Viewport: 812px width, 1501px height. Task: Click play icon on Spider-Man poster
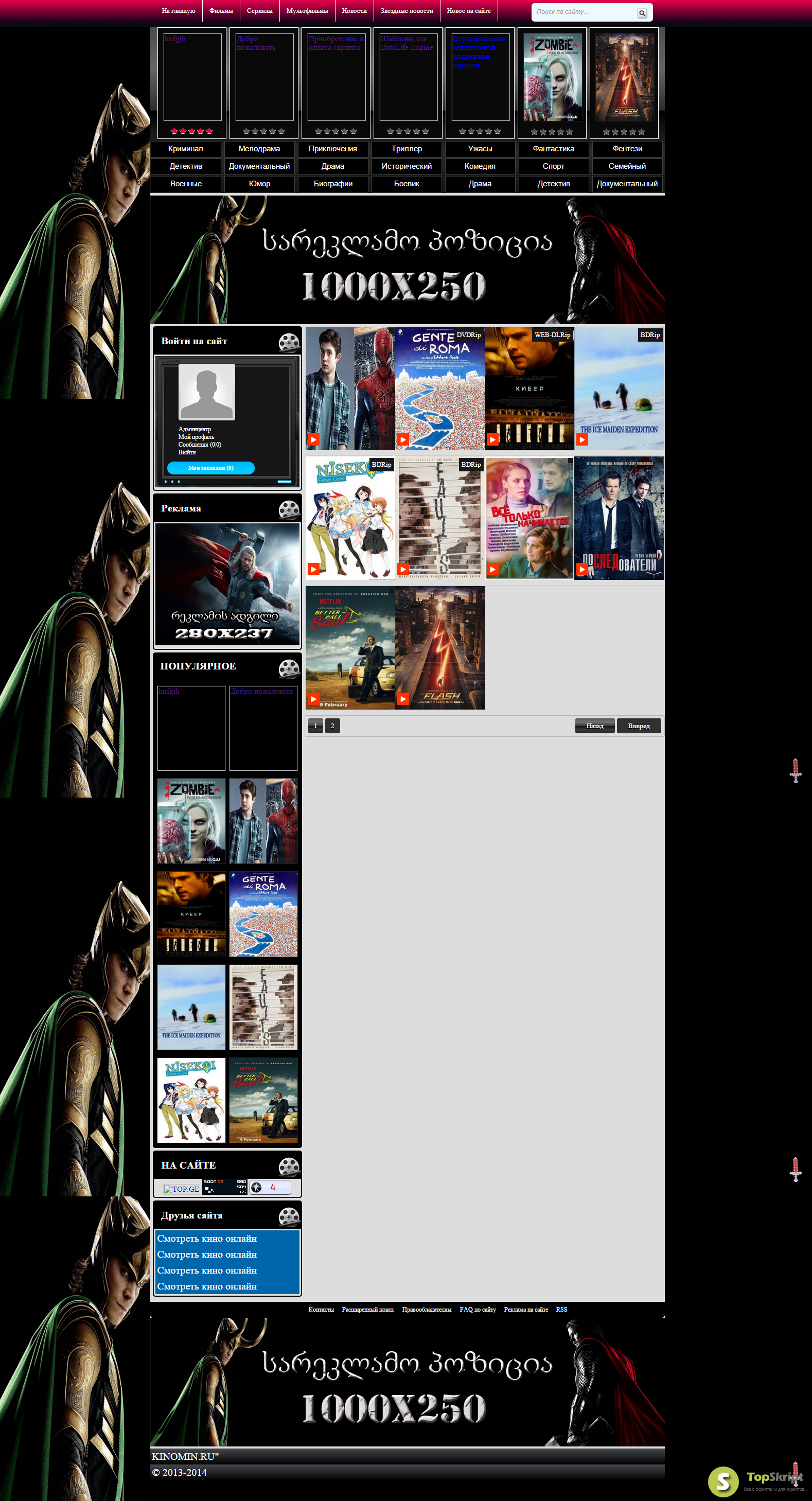pos(313,439)
